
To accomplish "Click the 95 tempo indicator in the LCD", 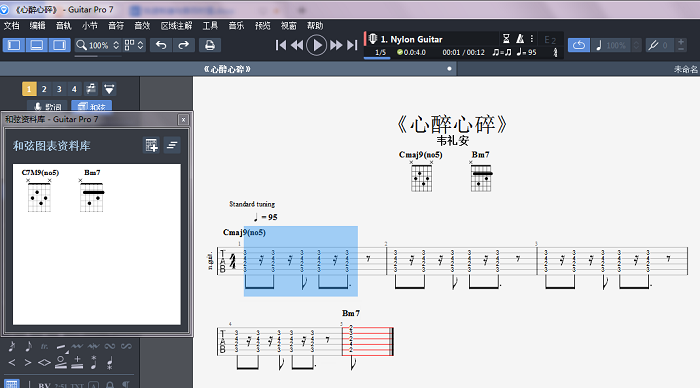I will (x=527, y=52).
